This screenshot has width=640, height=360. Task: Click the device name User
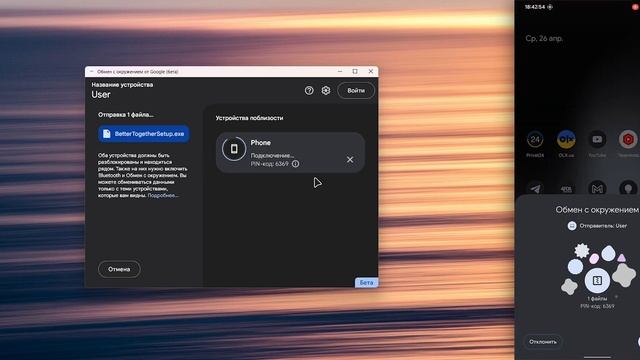(x=101, y=95)
